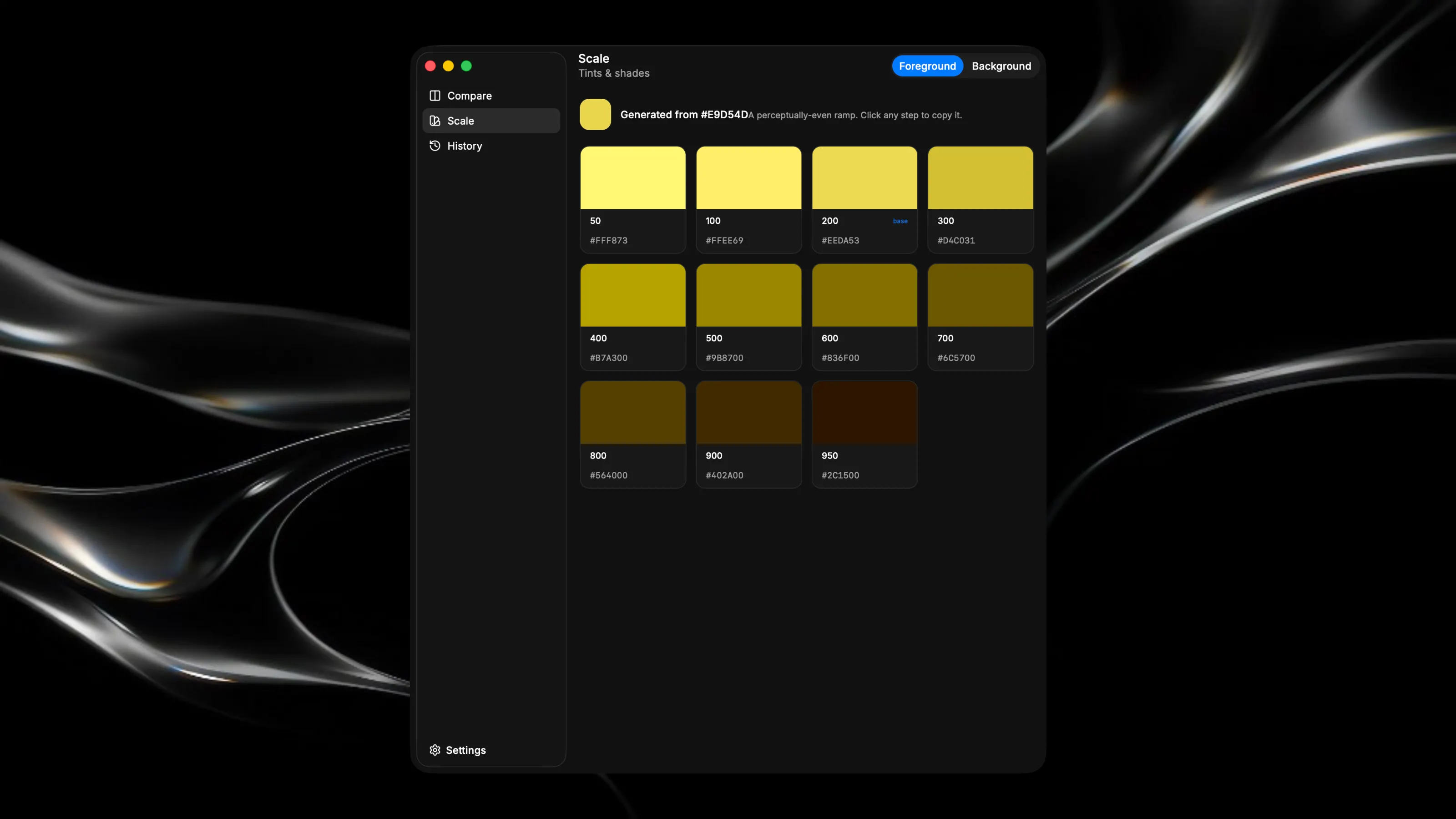Image resolution: width=1456 pixels, height=819 pixels.
Task: Copy the 200 base swatch color
Action: click(864, 177)
